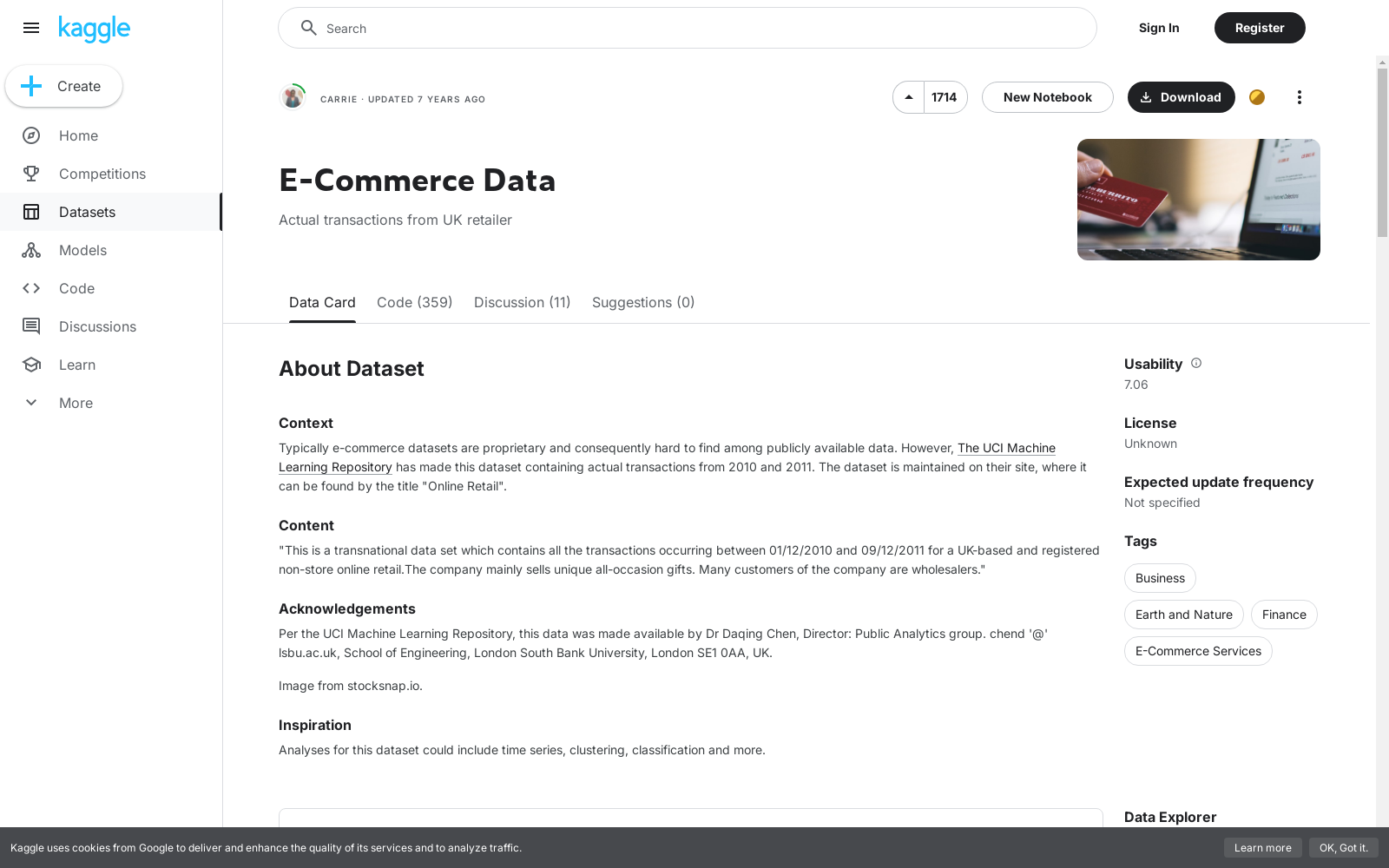This screenshot has height=868, width=1389.
Task: Click the Models network icon
Action: click(31, 250)
